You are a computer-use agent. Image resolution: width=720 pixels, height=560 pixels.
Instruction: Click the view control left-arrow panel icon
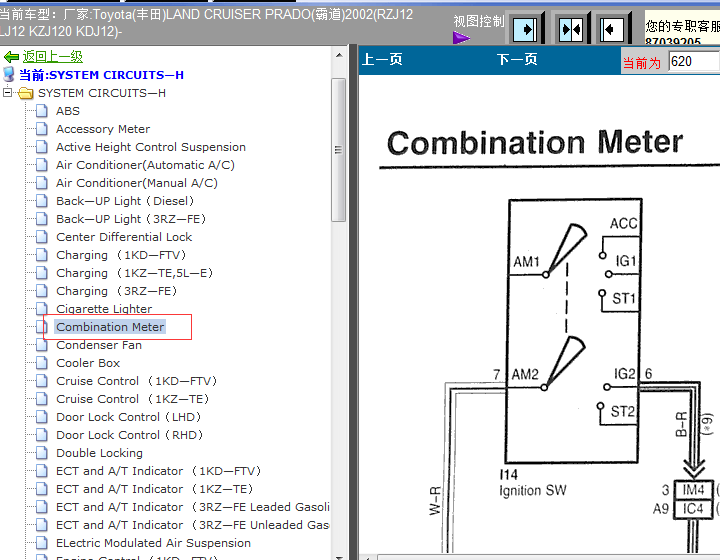click(x=612, y=29)
